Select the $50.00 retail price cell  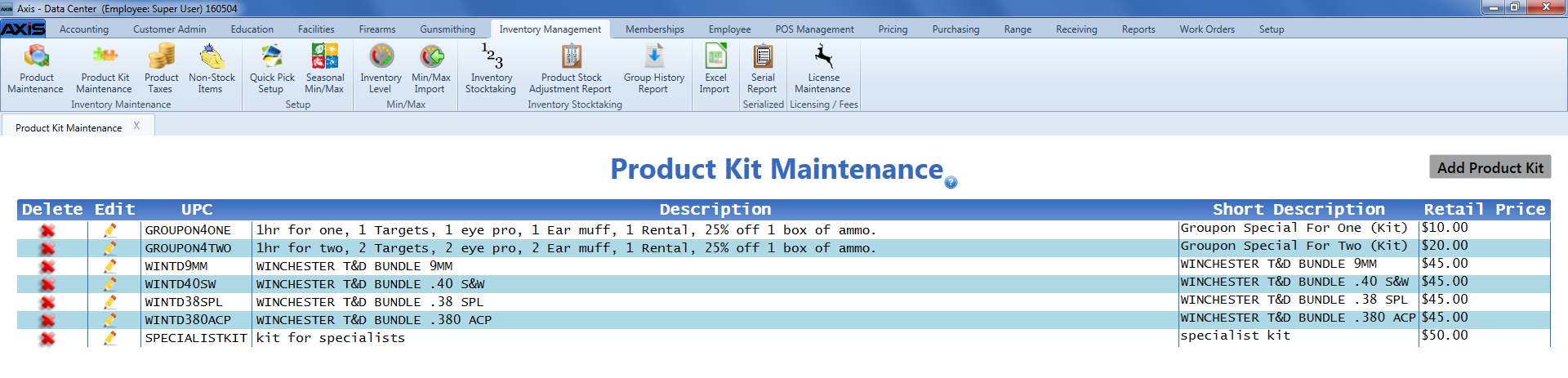coord(1485,336)
